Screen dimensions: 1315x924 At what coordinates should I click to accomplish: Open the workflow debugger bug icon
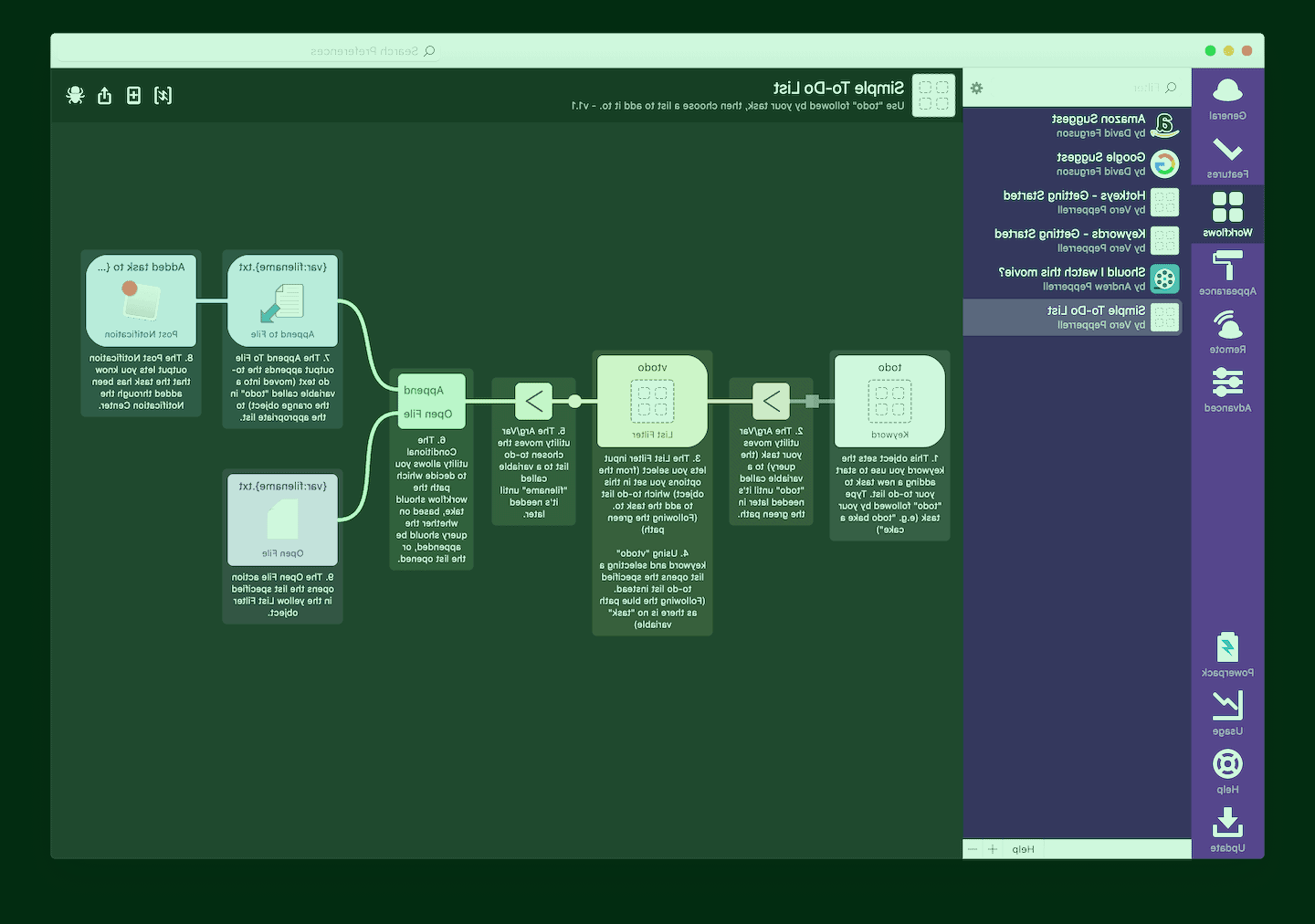tap(76, 95)
